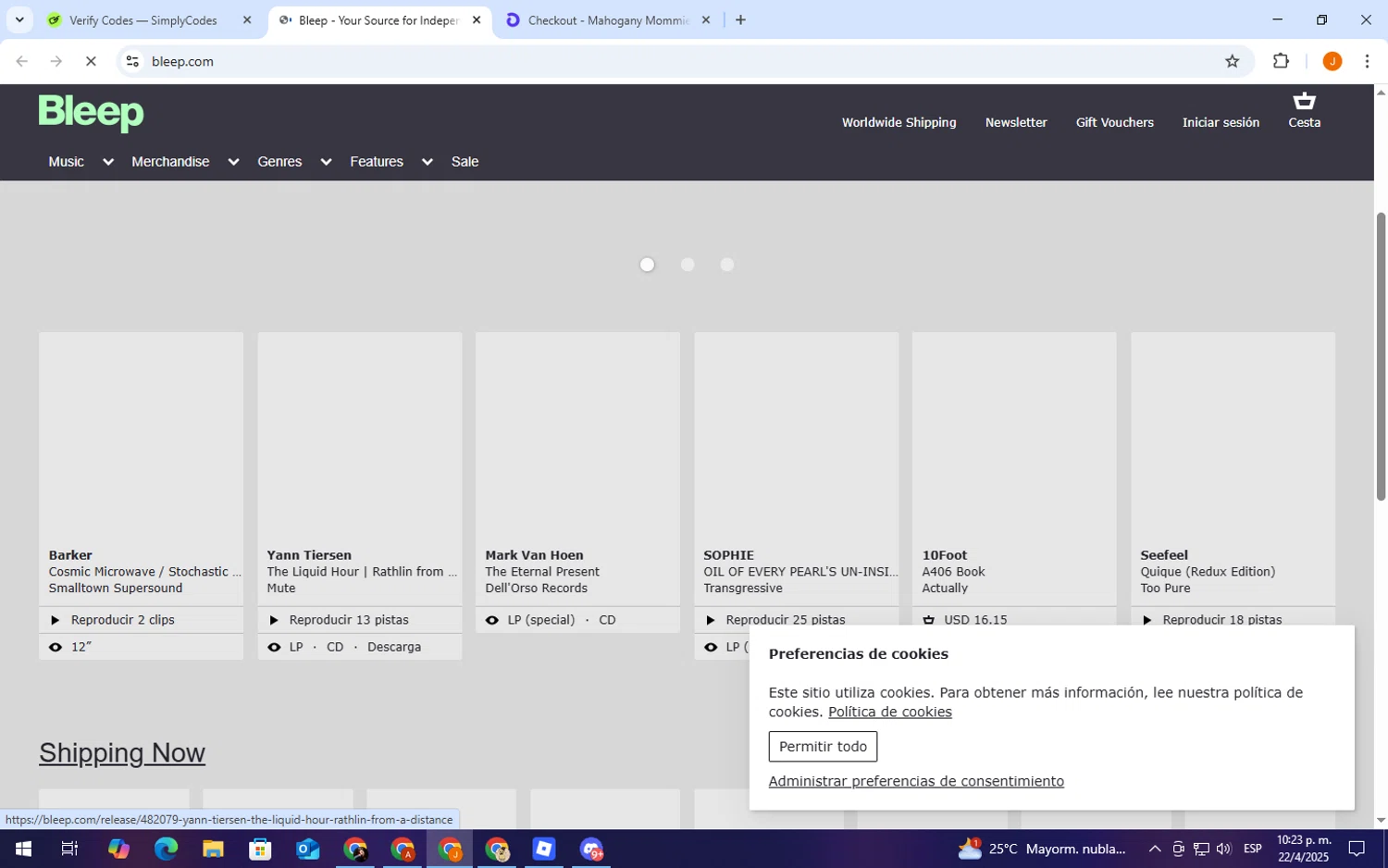Screen dimensions: 1388x868
Task: Open Microsoft Store from taskbar
Action: (x=260, y=849)
